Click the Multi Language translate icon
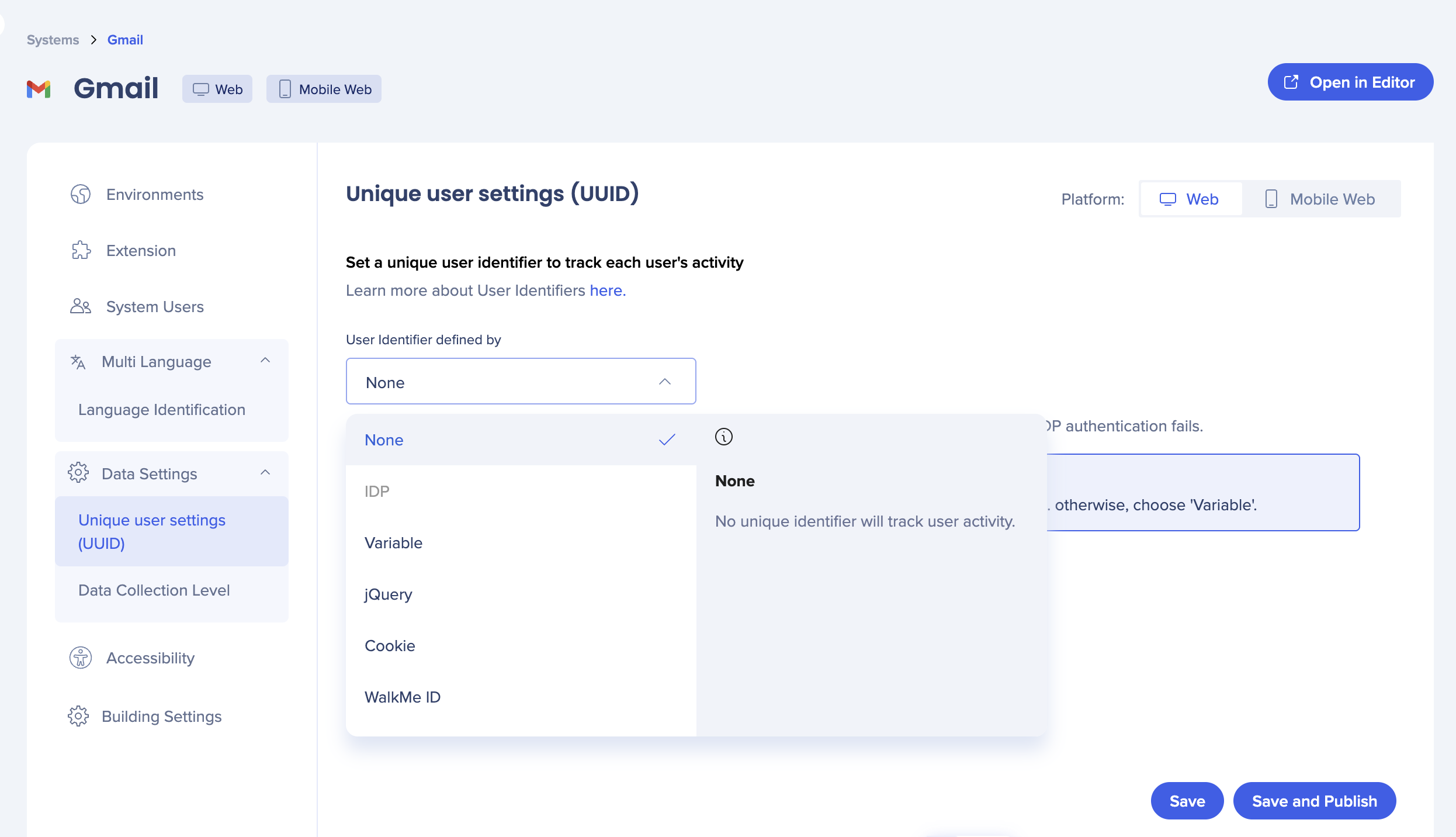The height and width of the screenshot is (837, 1456). [x=78, y=362]
